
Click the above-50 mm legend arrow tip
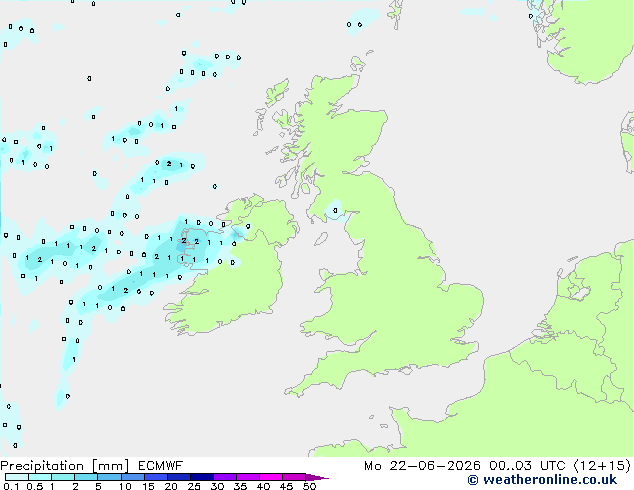point(318,478)
